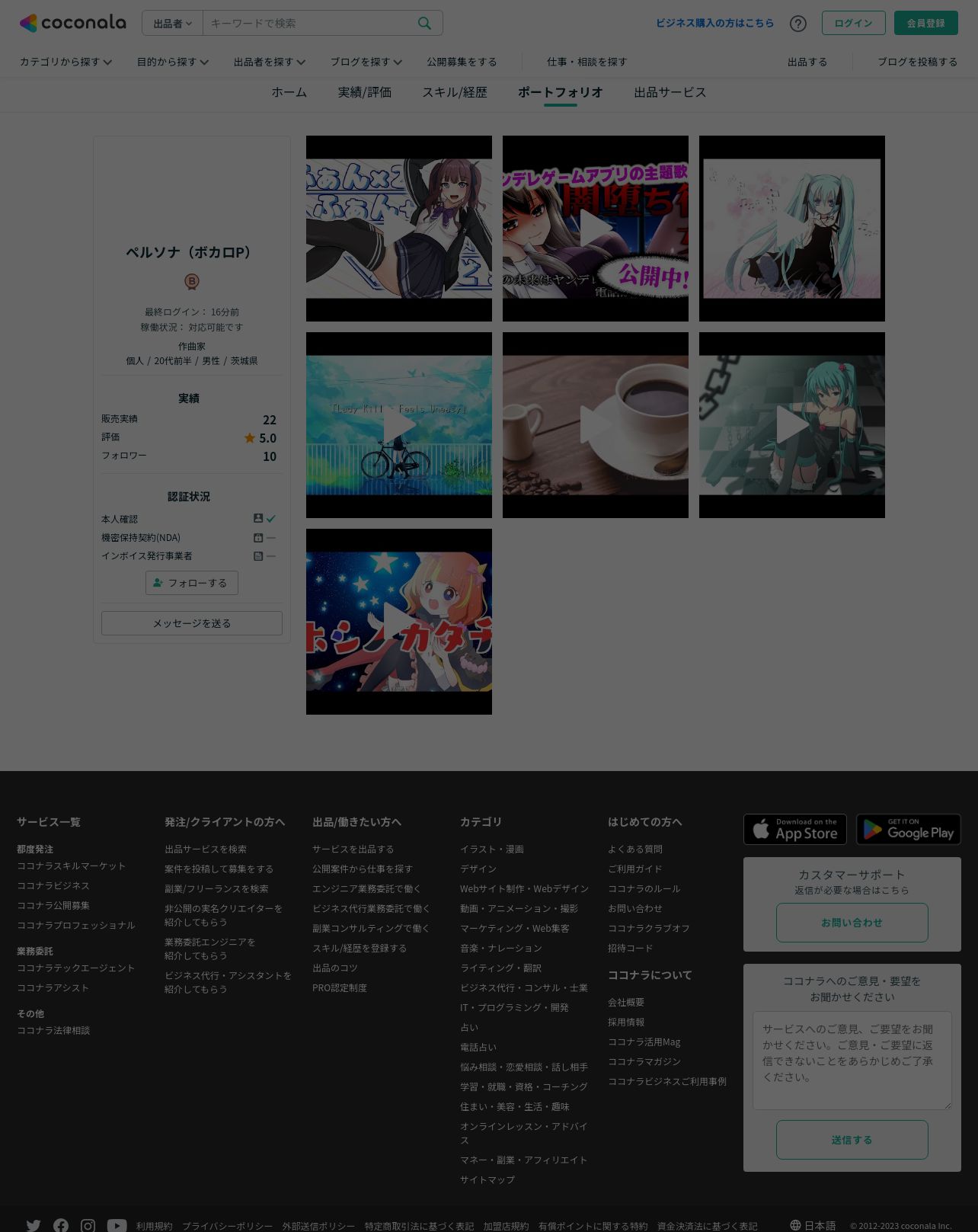Open ココナラ法律相談 footer link
Image resolution: width=978 pixels, height=1232 pixels.
[53, 1031]
